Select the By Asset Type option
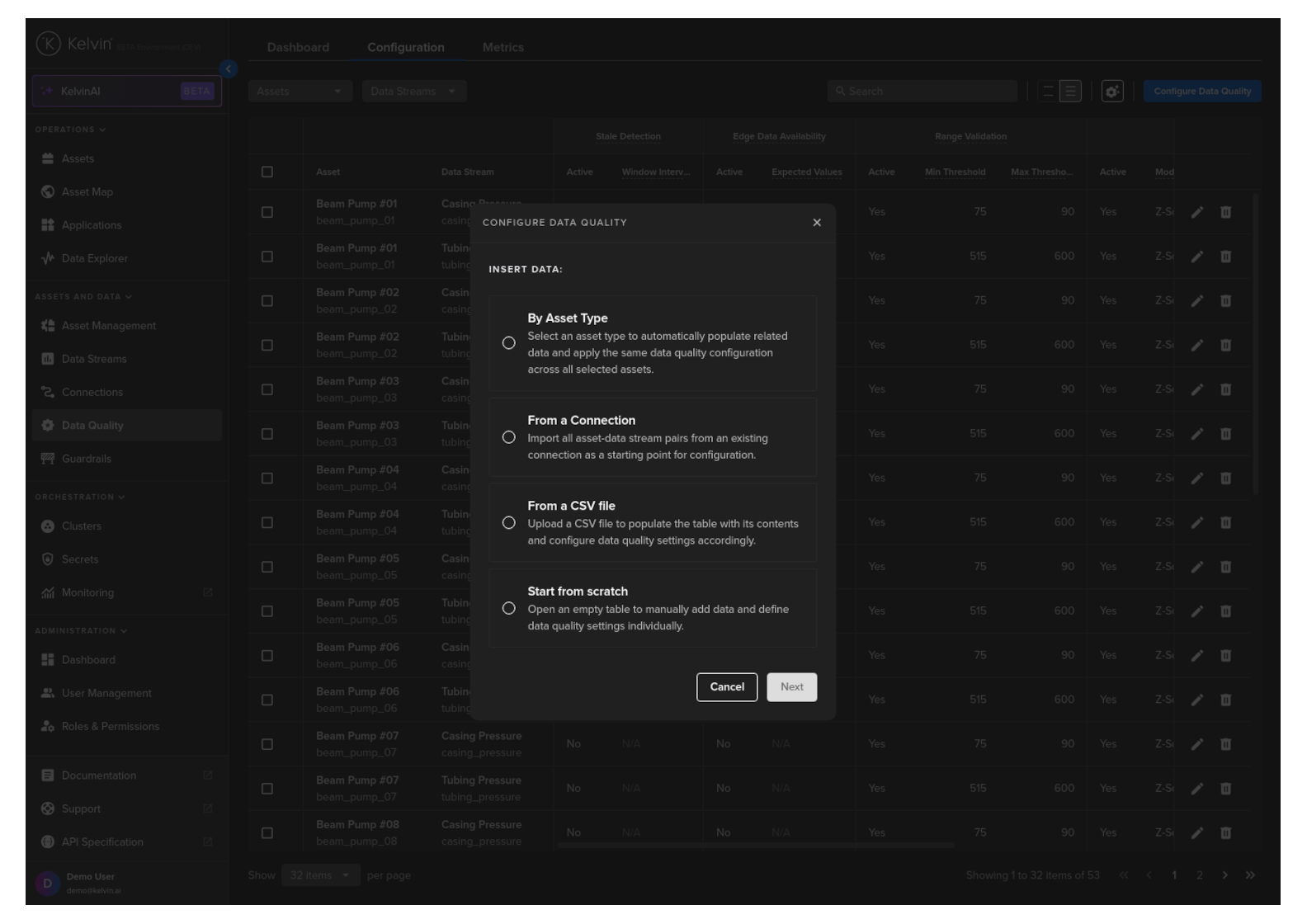The image size is (1307, 924). 509,343
